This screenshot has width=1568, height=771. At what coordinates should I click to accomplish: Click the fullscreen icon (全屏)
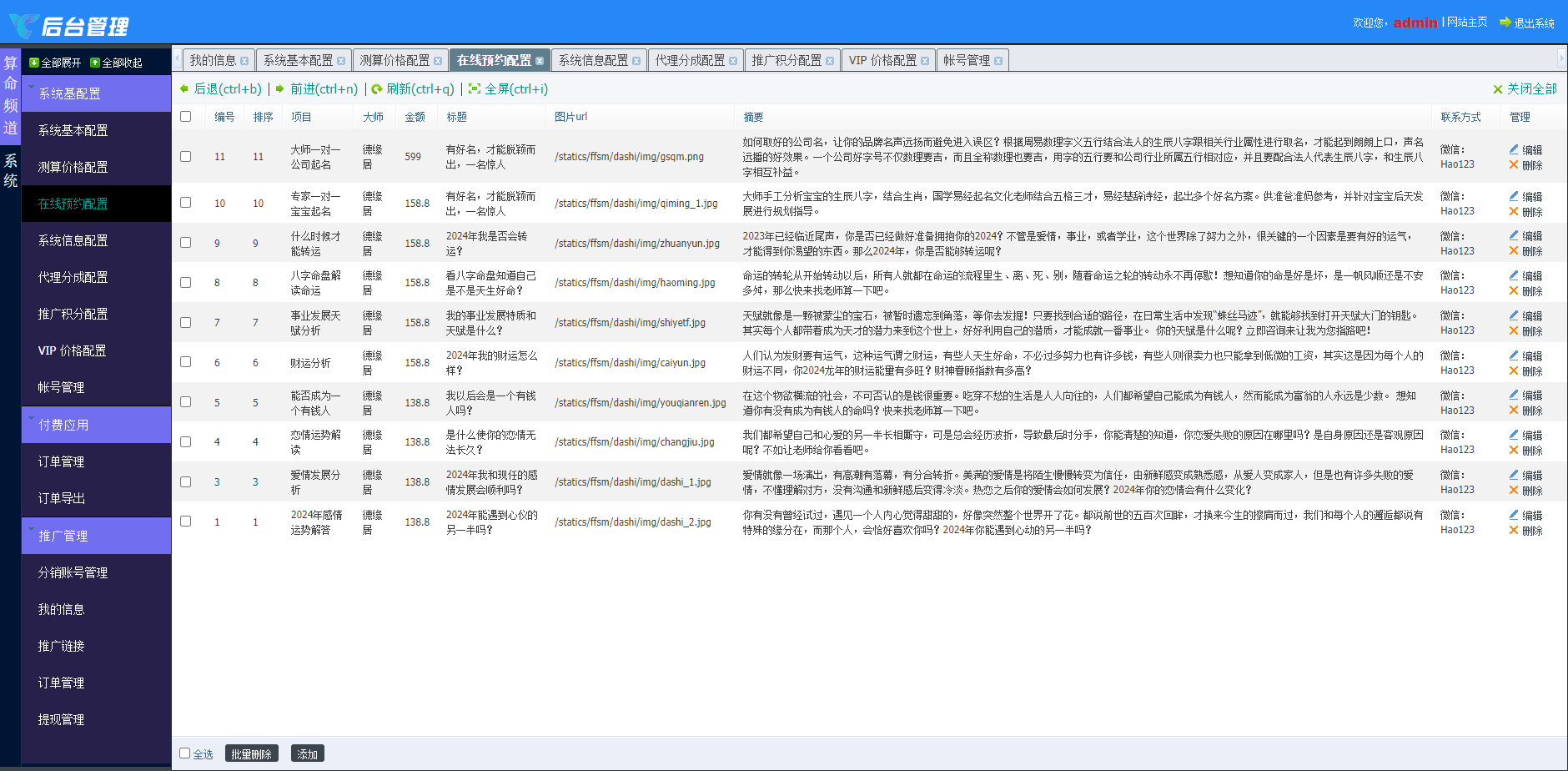point(475,88)
